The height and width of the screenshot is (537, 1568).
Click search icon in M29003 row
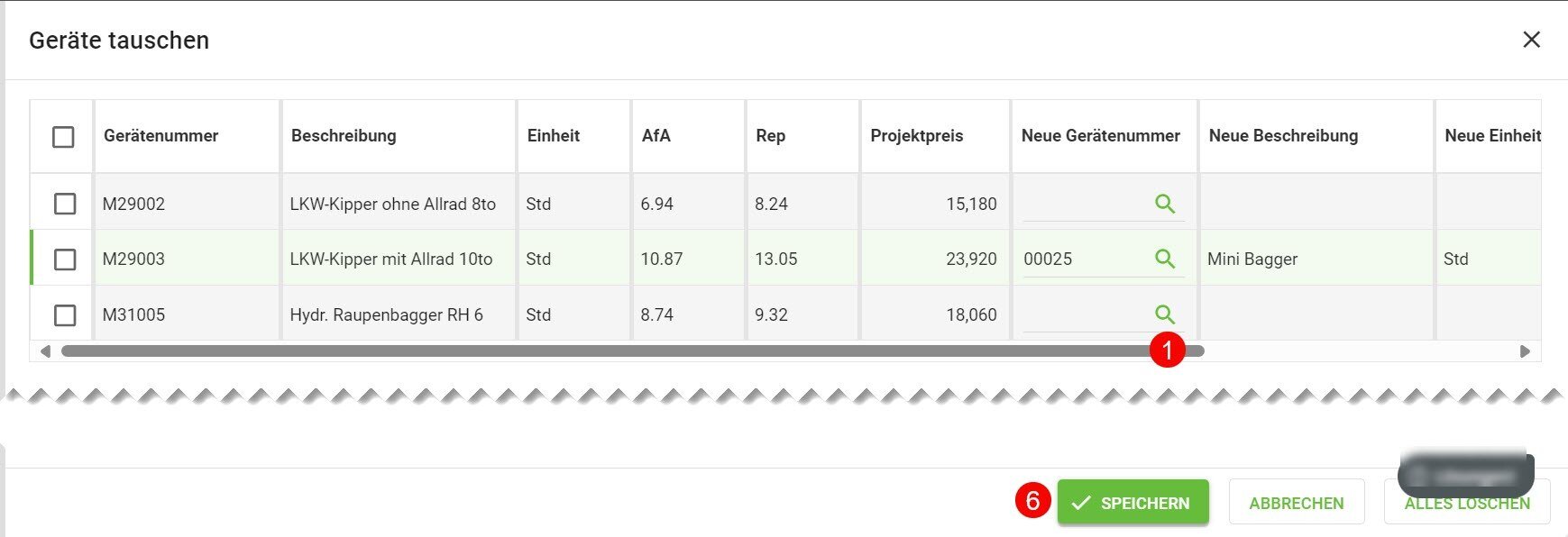coord(1164,259)
